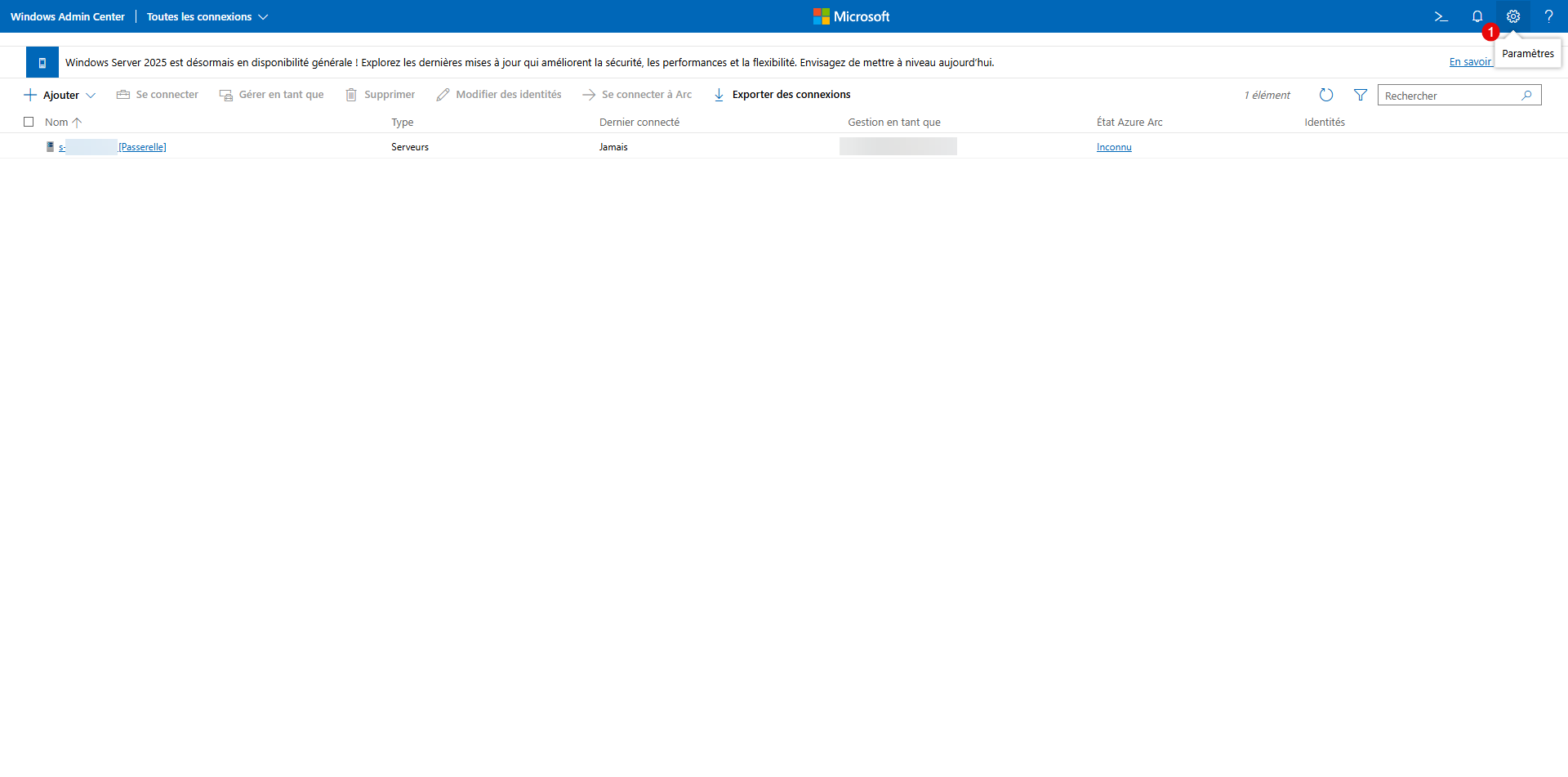Click the blue info banner icon
The height and width of the screenshot is (777, 1568).
[x=42, y=62]
